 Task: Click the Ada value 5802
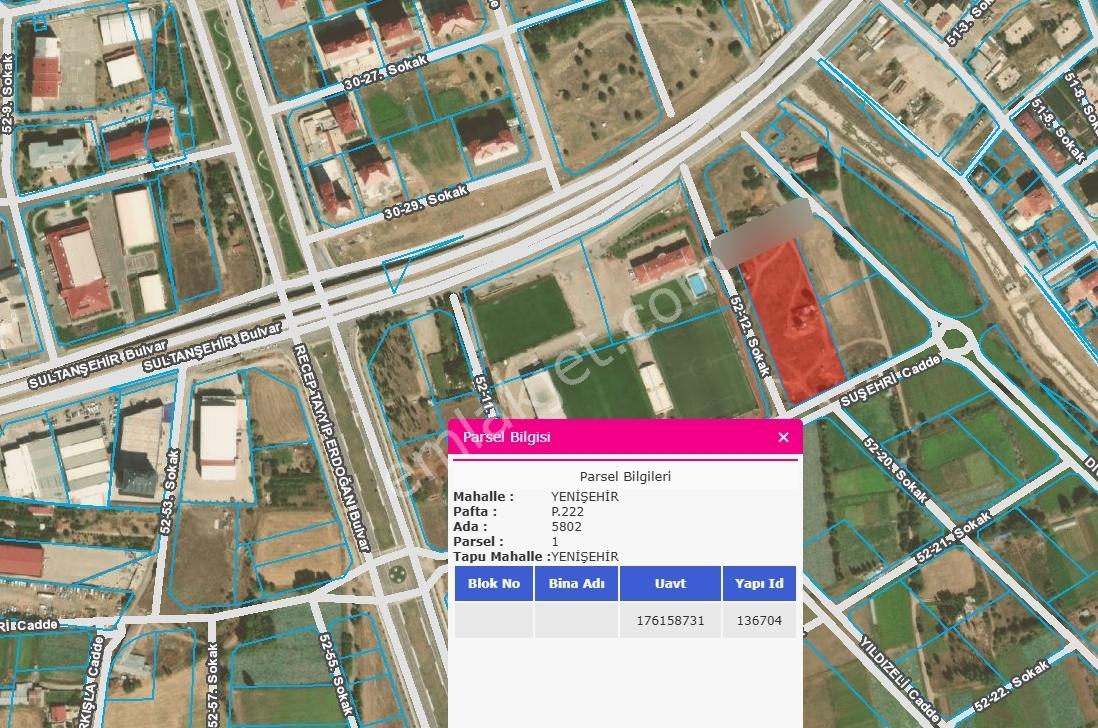point(567,526)
